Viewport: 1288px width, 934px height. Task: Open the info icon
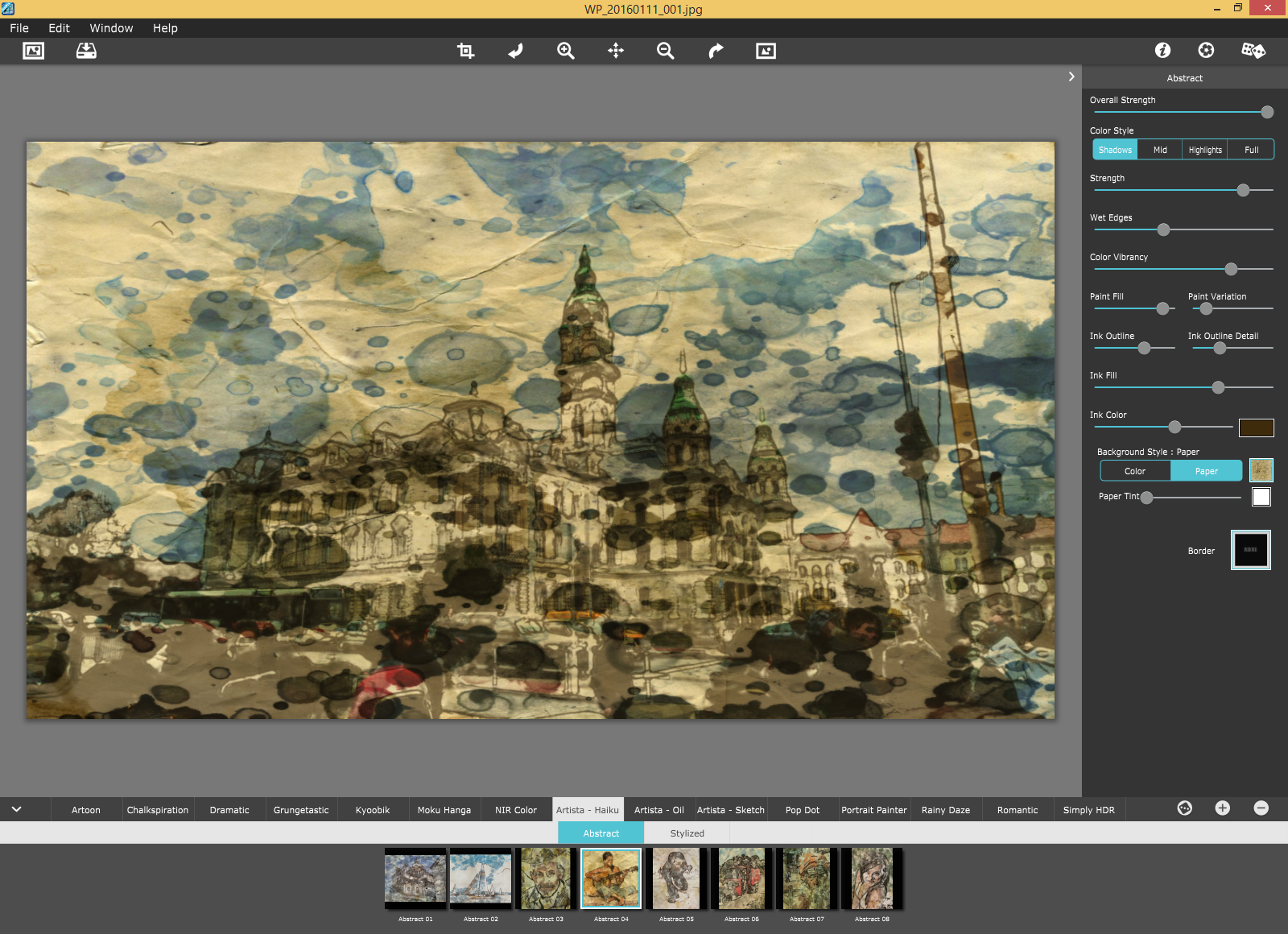pyautogui.click(x=1162, y=50)
